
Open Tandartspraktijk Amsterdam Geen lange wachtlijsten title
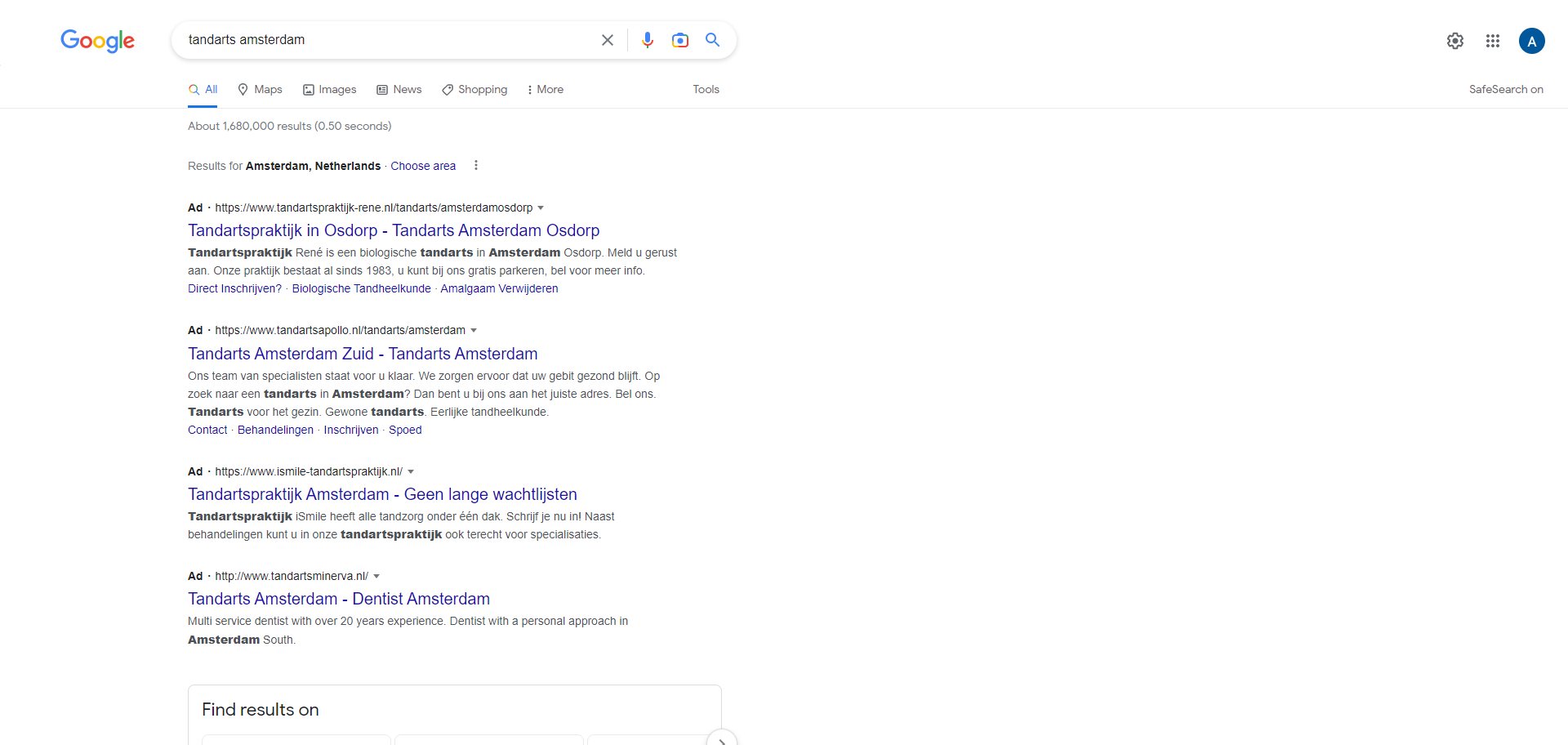click(x=382, y=494)
